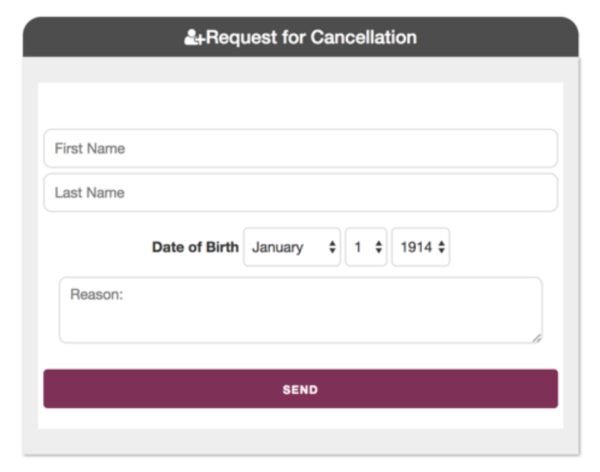Submit the form with the SEND button

pos(300,389)
